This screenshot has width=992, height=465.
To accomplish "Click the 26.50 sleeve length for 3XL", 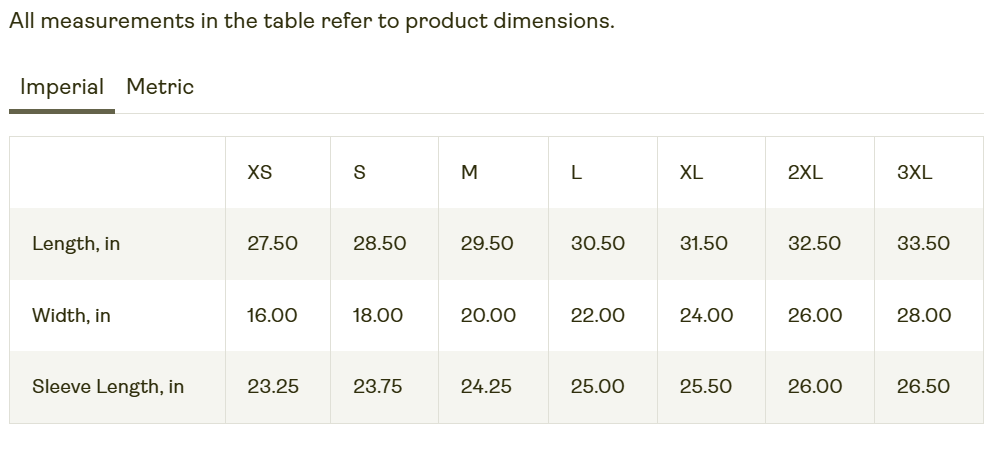I will 923,386.
